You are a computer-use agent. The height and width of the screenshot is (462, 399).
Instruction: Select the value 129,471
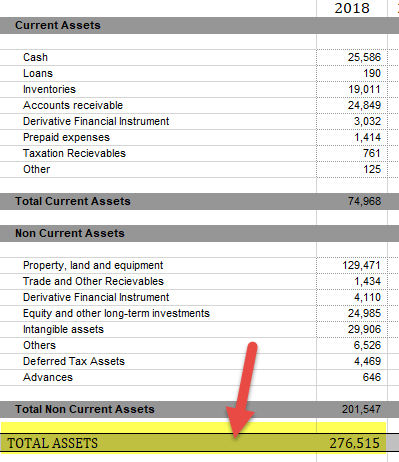[361, 265]
